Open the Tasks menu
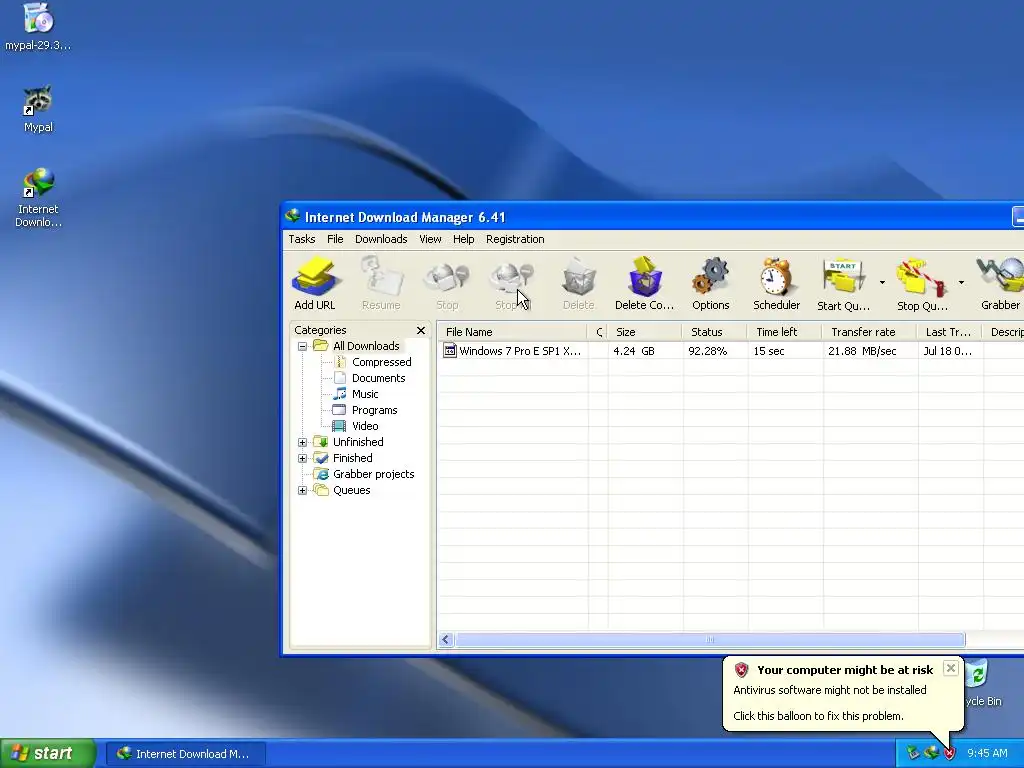The image size is (1024, 768). (x=302, y=239)
